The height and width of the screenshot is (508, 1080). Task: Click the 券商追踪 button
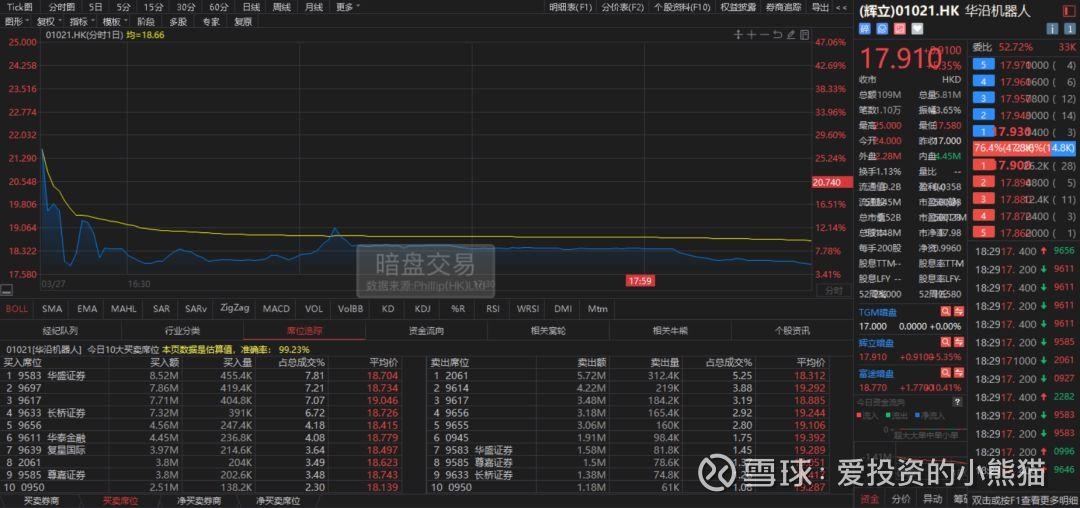point(784,7)
